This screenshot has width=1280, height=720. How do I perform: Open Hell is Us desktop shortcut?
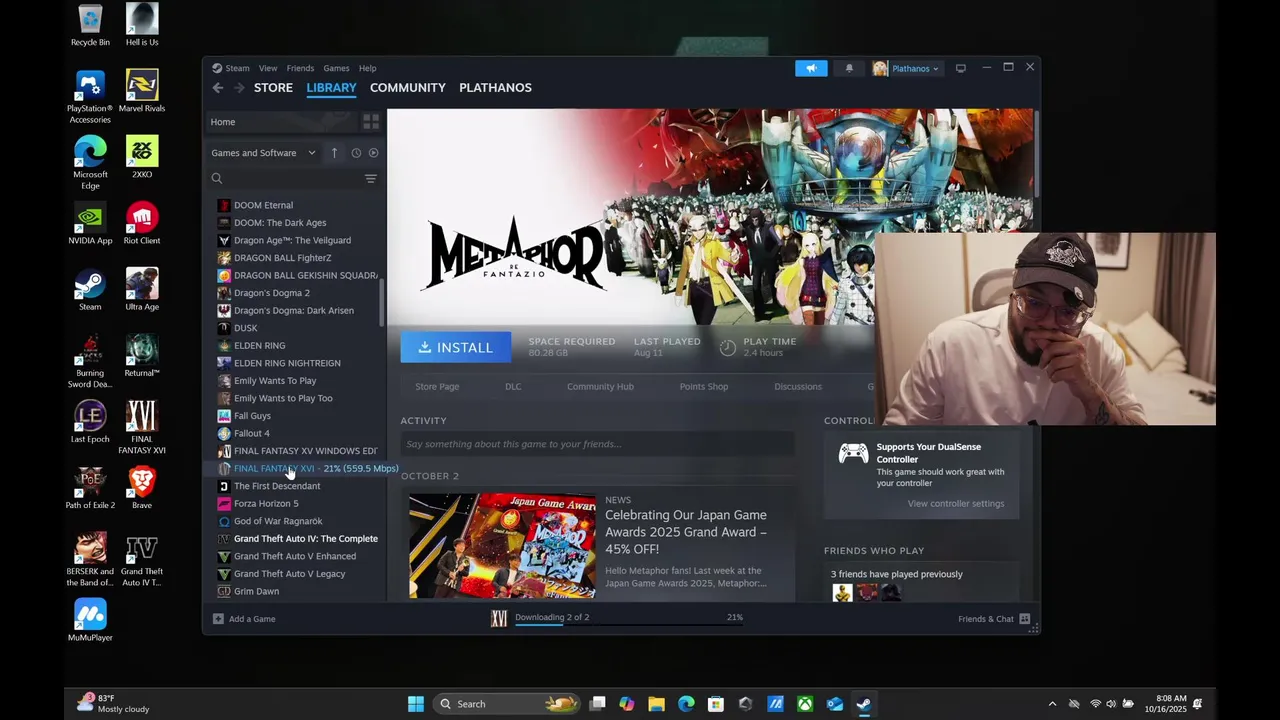coord(142,26)
